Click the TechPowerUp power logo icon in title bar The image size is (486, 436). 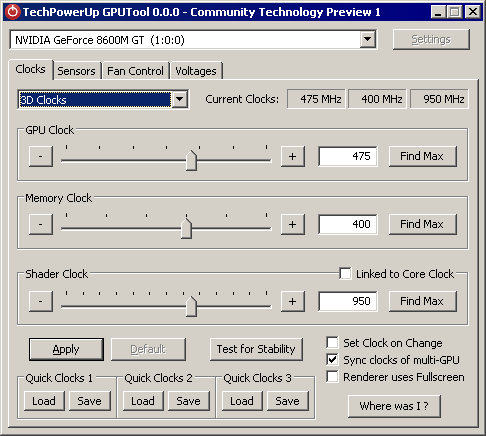click(x=13, y=12)
